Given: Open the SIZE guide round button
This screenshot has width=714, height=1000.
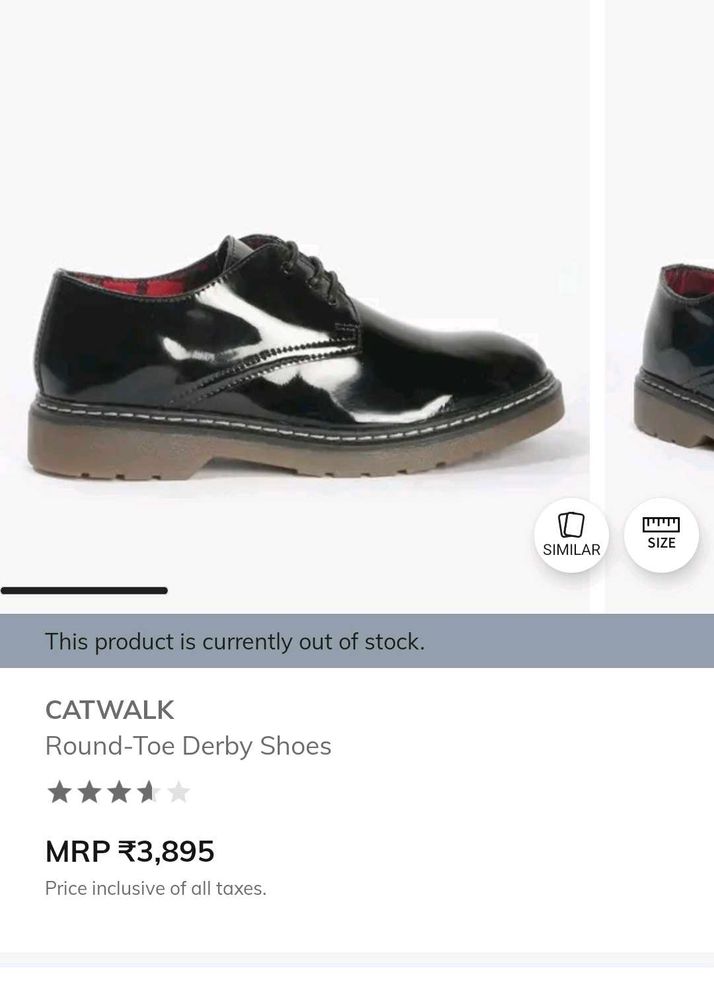Looking at the screenshot, I should point(661,536).
